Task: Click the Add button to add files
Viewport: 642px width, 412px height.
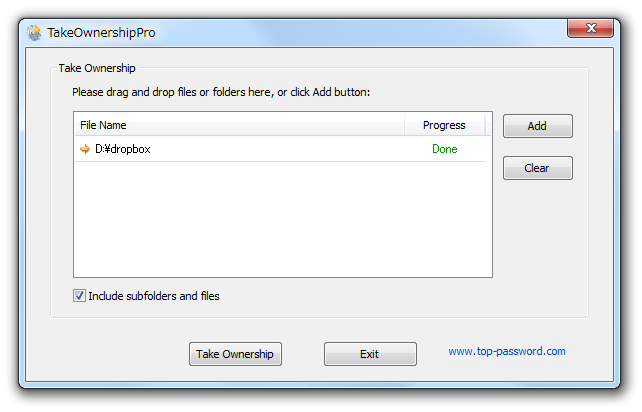Action: [x=538, y=126]
